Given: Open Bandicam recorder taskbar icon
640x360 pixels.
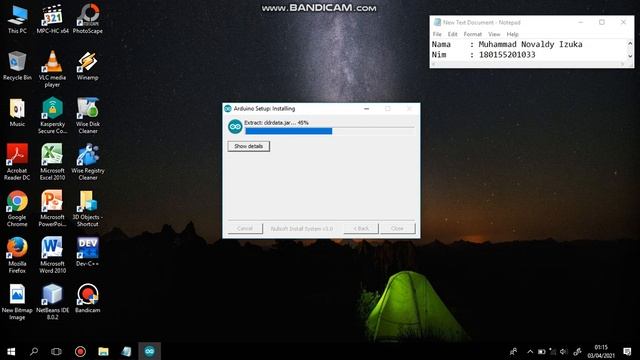Looking at the screenshot, I should 80,351.
